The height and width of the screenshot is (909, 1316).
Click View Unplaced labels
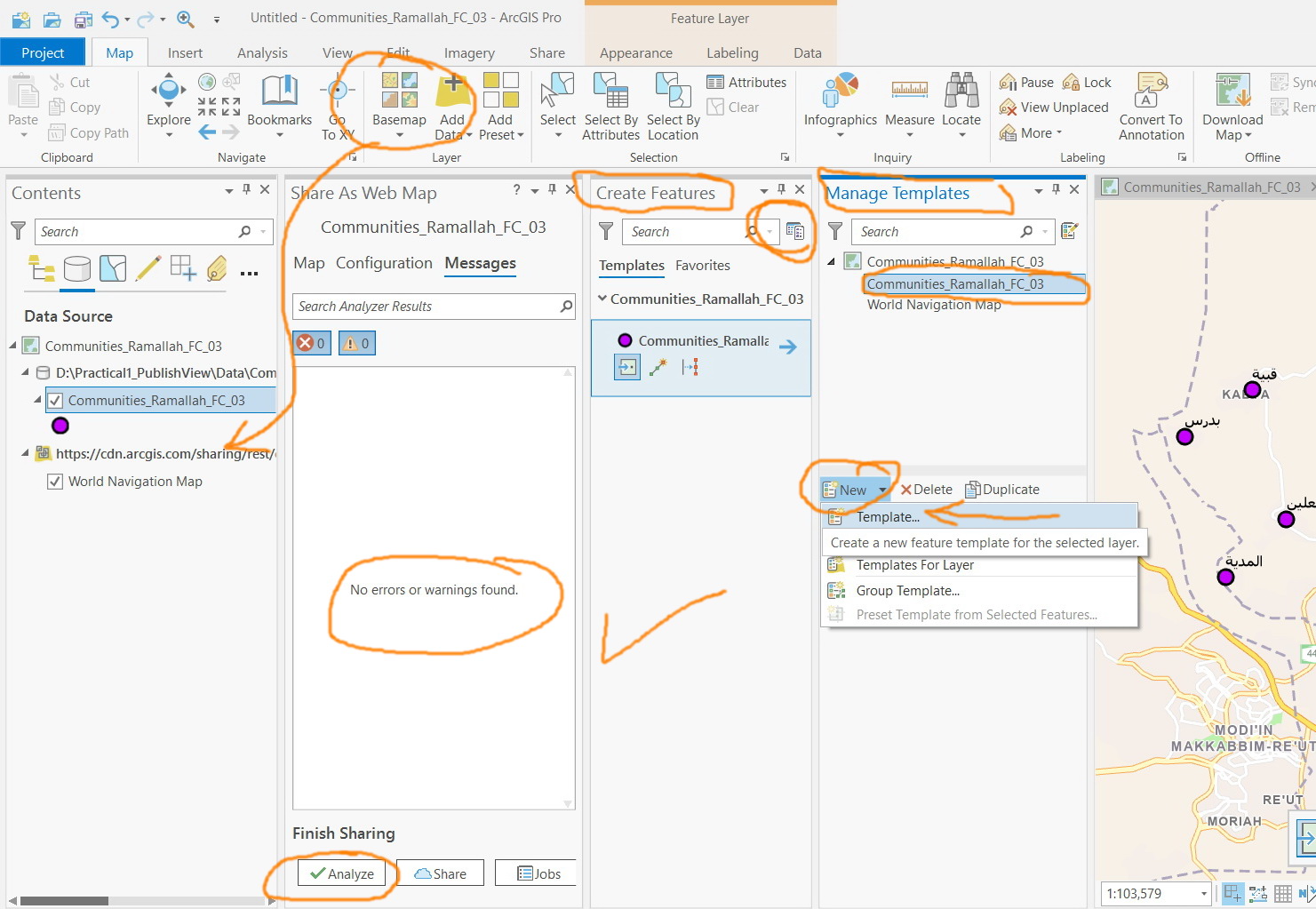[x=1054, y=108]
